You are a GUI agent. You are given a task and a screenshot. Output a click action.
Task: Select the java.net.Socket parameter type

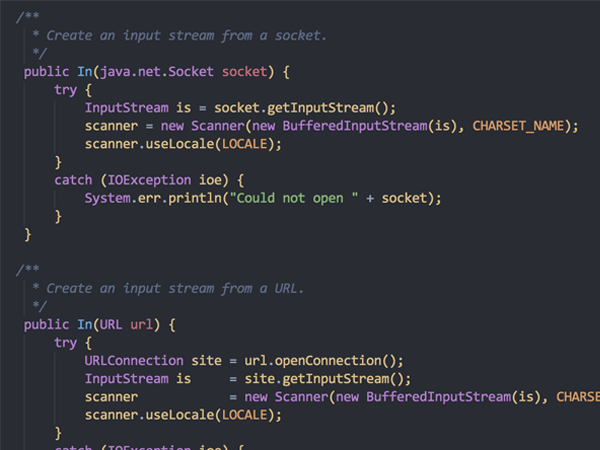tap(157, 72)
